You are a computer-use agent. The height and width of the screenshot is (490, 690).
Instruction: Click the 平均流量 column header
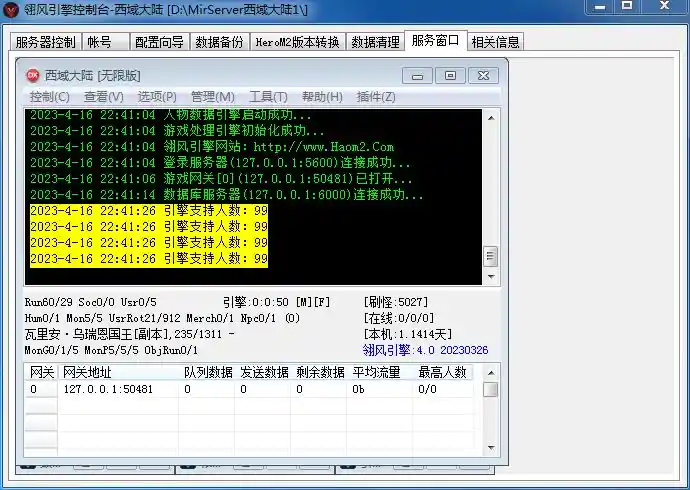379,373
